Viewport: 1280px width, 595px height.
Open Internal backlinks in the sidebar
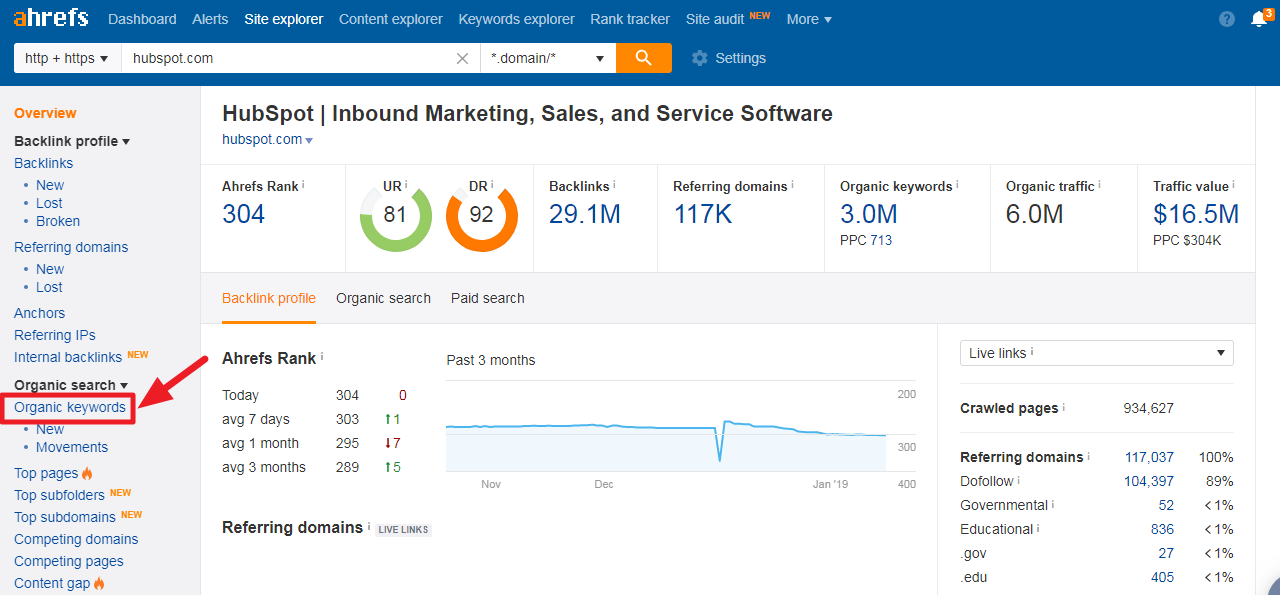pyautogui.click(x=68, y=357)
